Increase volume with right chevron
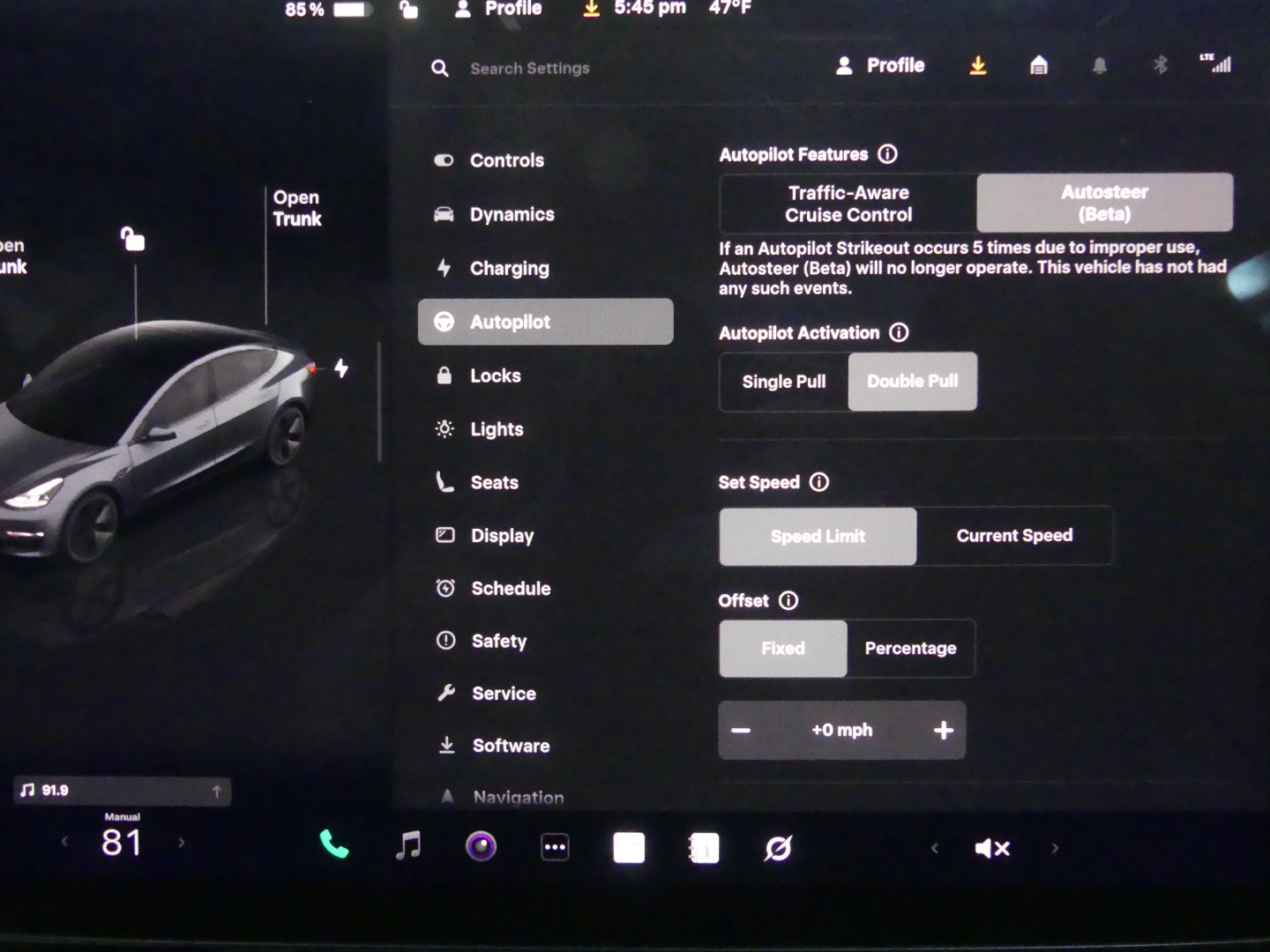Viewport: 1270px width, 952px height. coord(1055,848)
